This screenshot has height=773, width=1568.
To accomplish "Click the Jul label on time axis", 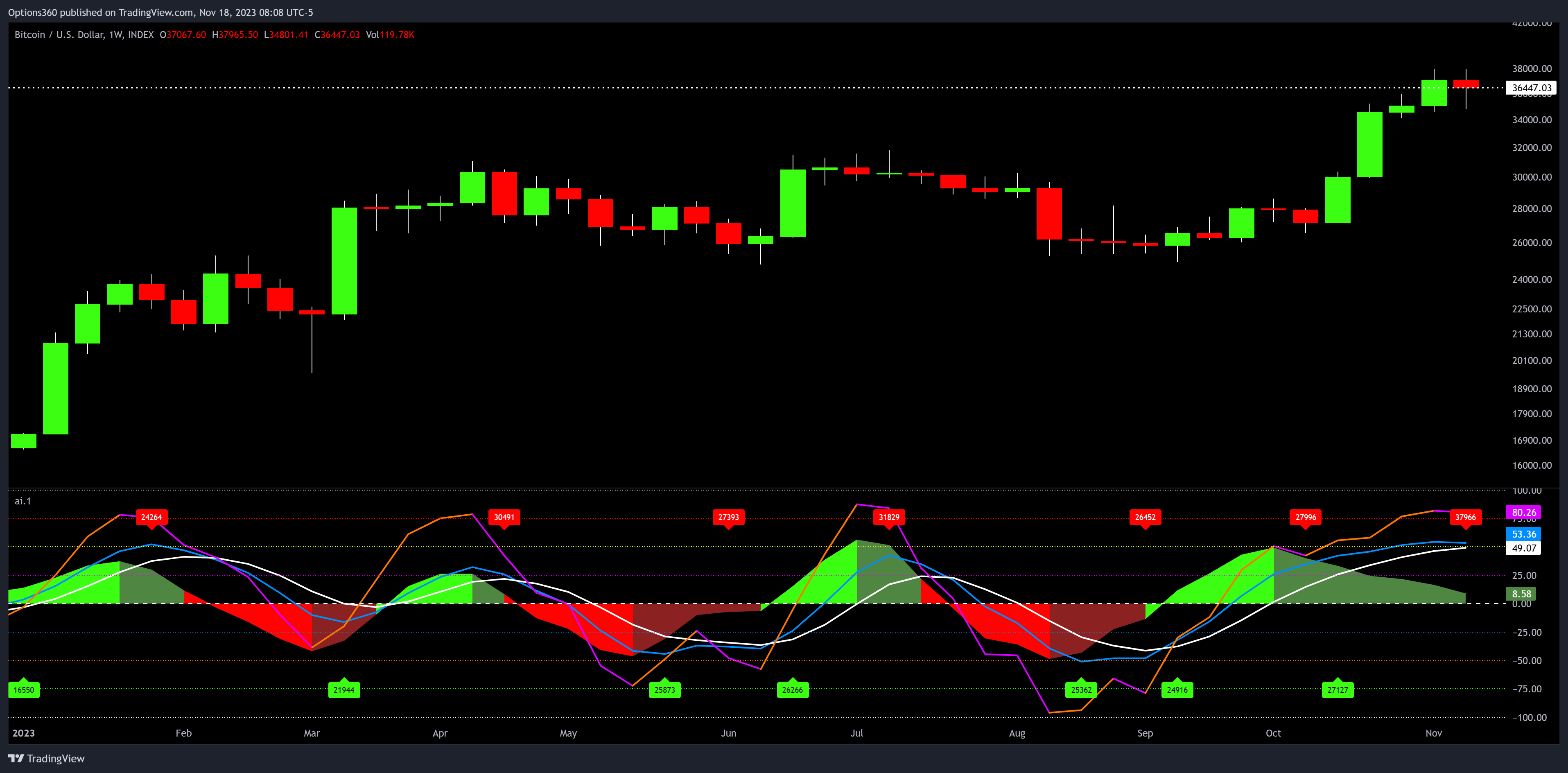I will pos(857,733).
